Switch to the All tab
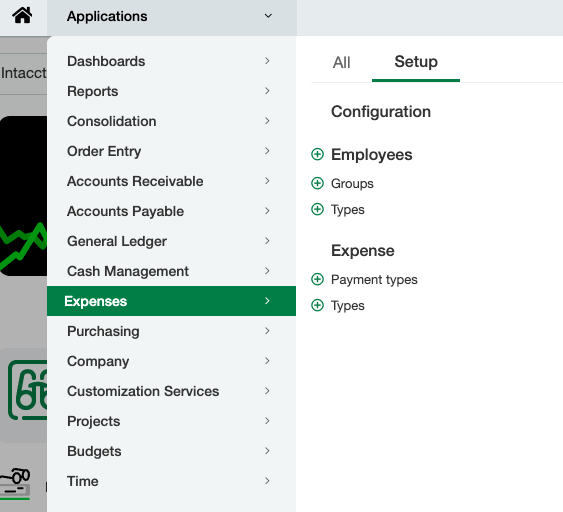563x512 pixels. (341, 62)
